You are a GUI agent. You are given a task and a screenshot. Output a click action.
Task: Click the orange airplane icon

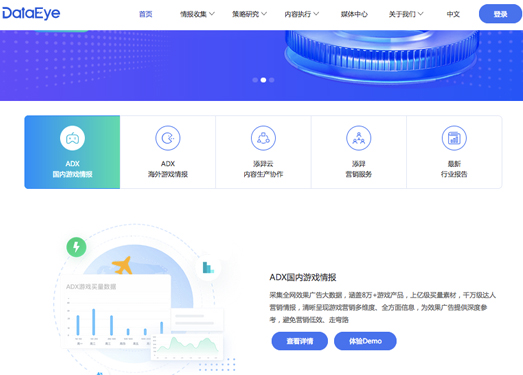point(122,266)
